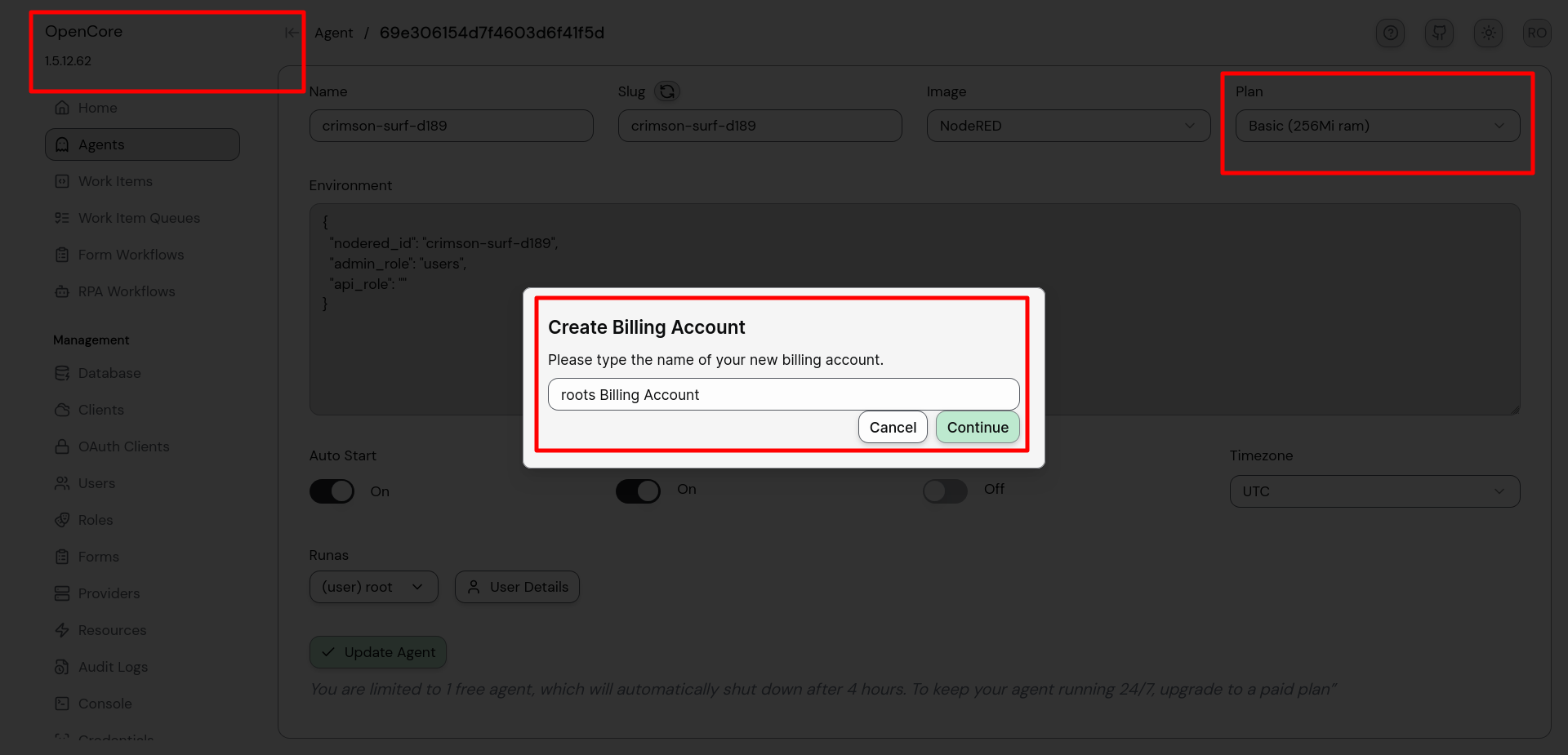Open the GitHub link icon
1568x755 pixels.
click(1439, 33)
